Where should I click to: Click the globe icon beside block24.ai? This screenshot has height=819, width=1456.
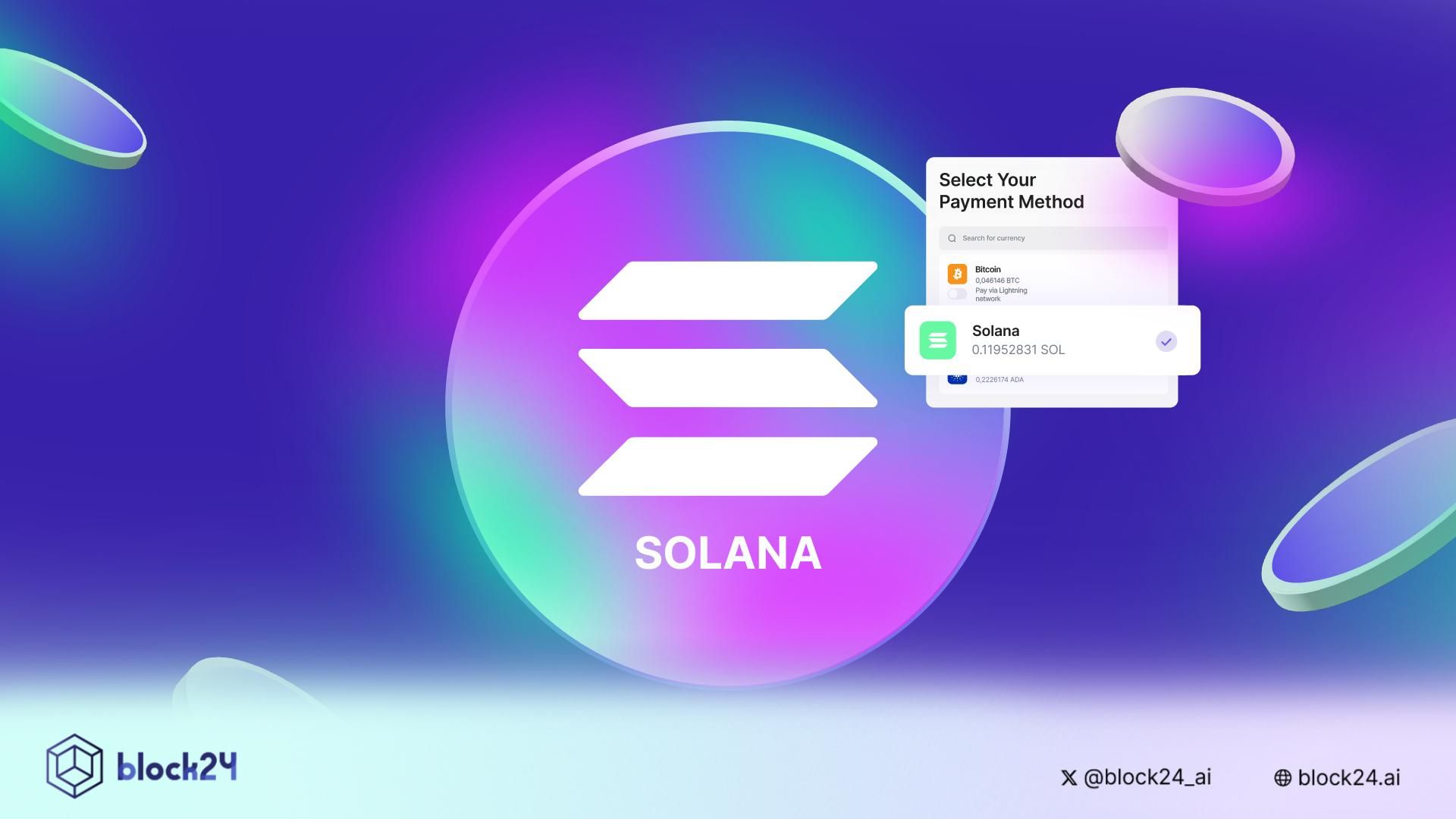pos(1282,778)
